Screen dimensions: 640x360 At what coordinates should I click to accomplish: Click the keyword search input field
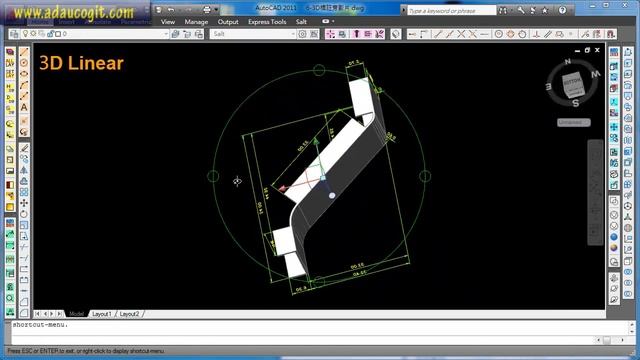452,11
